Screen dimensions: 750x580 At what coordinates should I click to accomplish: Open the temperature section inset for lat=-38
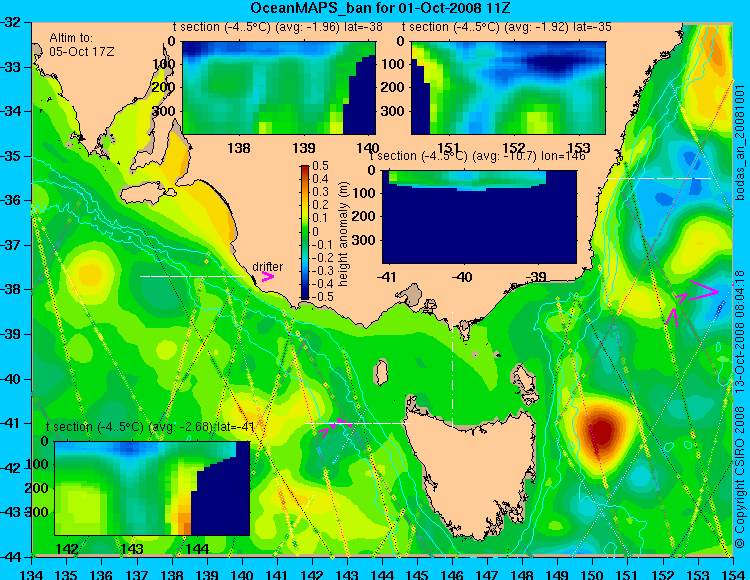279,88
